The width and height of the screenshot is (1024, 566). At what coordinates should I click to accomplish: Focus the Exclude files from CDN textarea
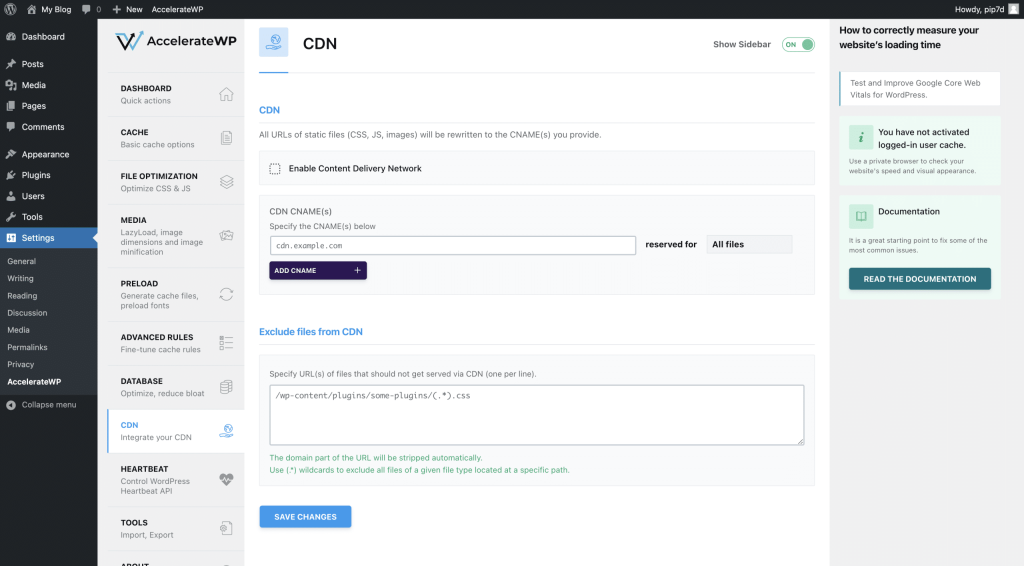pos(537,415)
